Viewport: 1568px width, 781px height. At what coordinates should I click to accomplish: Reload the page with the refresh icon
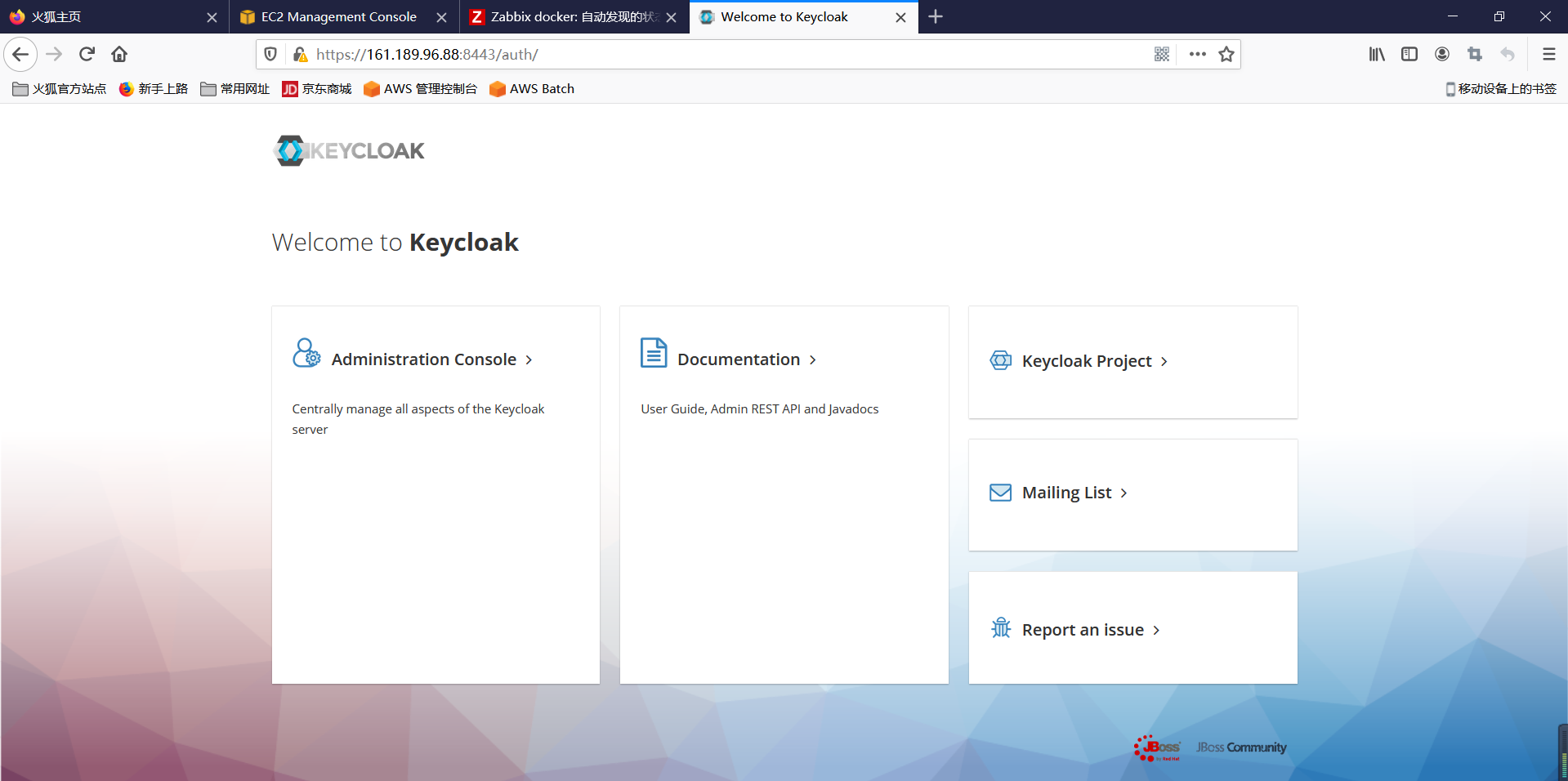[87, 54]
